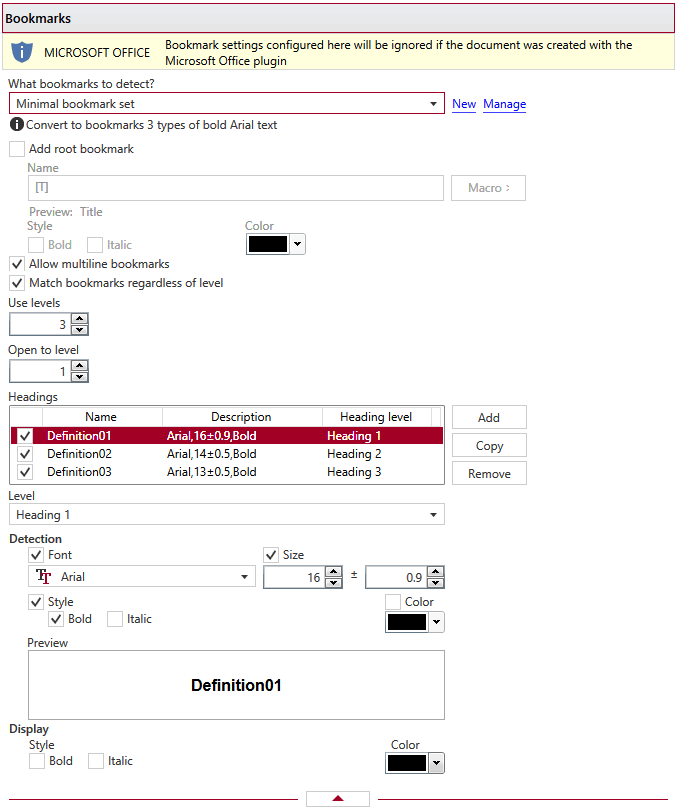
Task: Click the New bookmark set link
Action: point(464,104)
